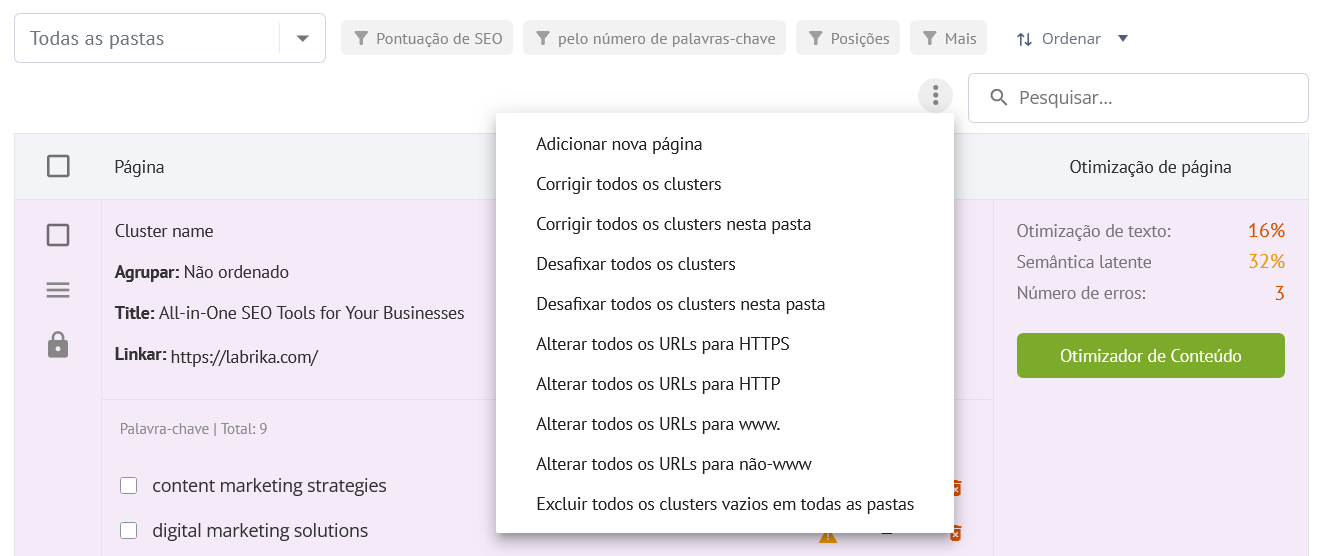Open the https://labrika.com/ link

(x=244, y=356)
